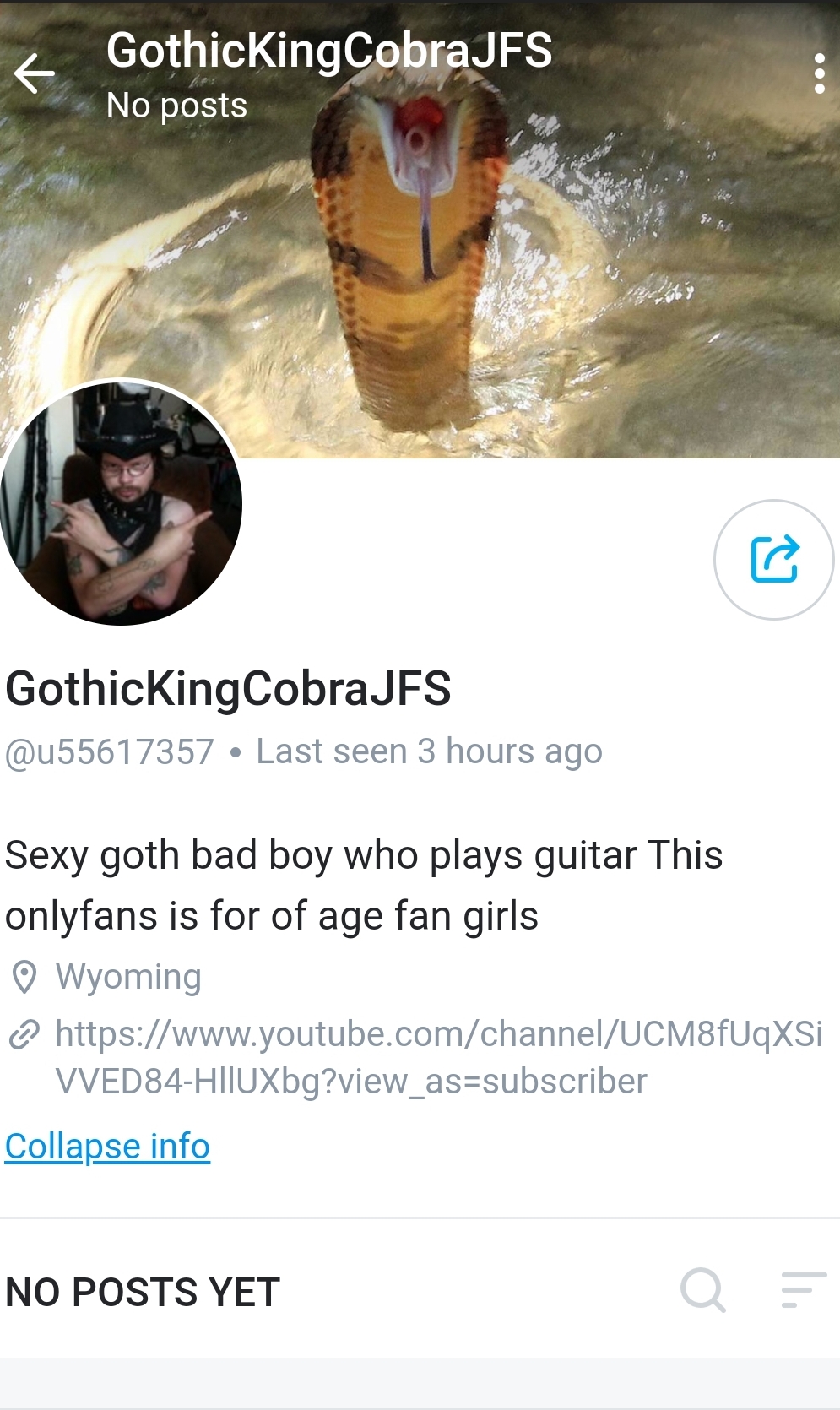Tap the "Last seen 3 hours ago" status
This screenshot has height=1410, width=840.
(x=429, y=751)
